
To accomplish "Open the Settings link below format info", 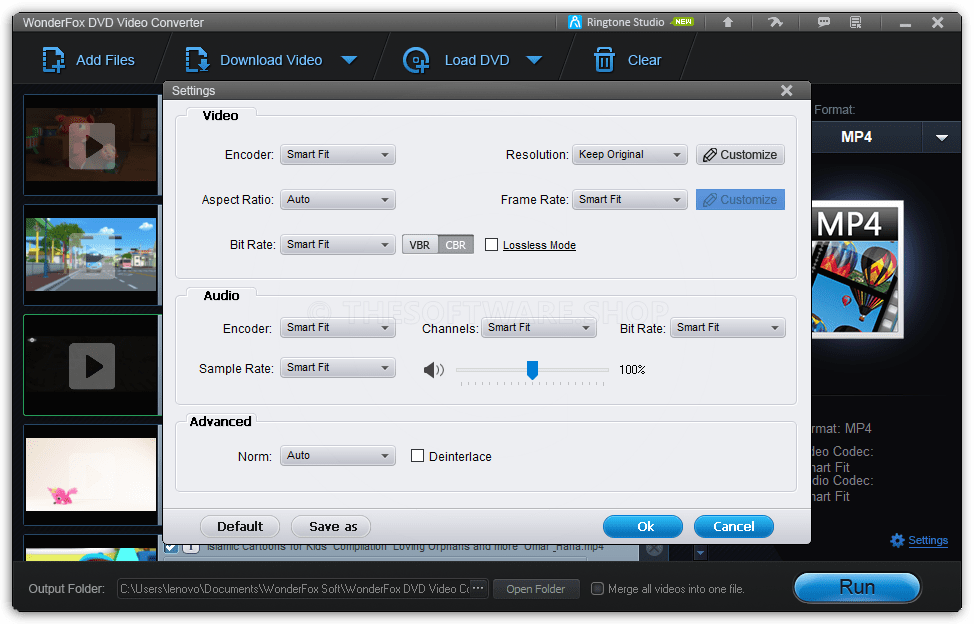I will pos(928,540).
